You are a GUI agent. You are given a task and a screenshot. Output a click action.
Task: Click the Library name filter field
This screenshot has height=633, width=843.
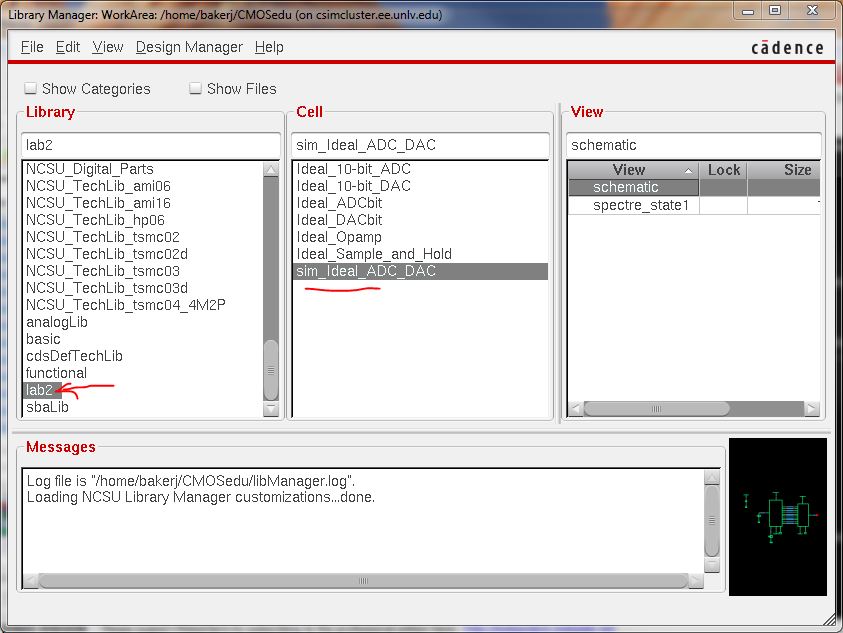coord(150,145)
